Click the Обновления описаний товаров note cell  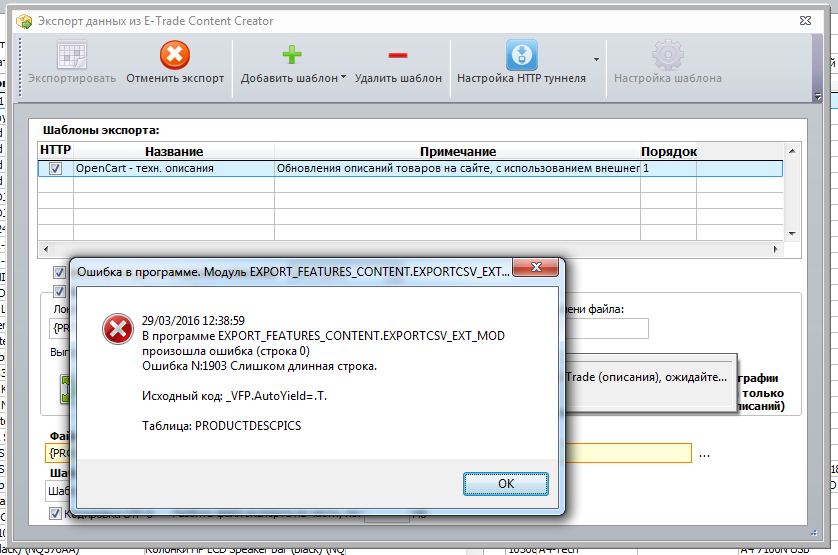[x=457, y=168]
